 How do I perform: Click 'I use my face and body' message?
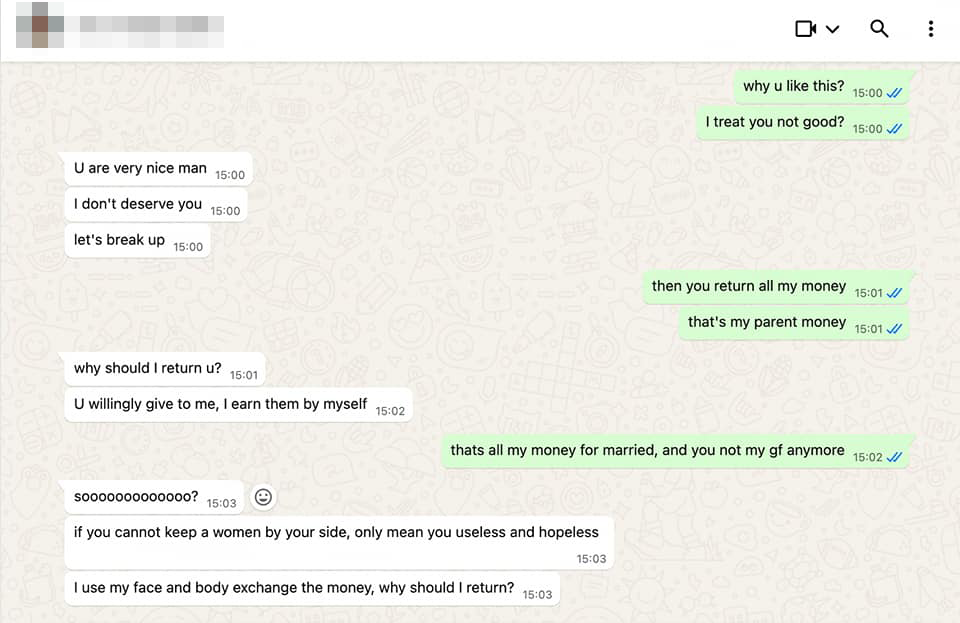tap(312, 589)
